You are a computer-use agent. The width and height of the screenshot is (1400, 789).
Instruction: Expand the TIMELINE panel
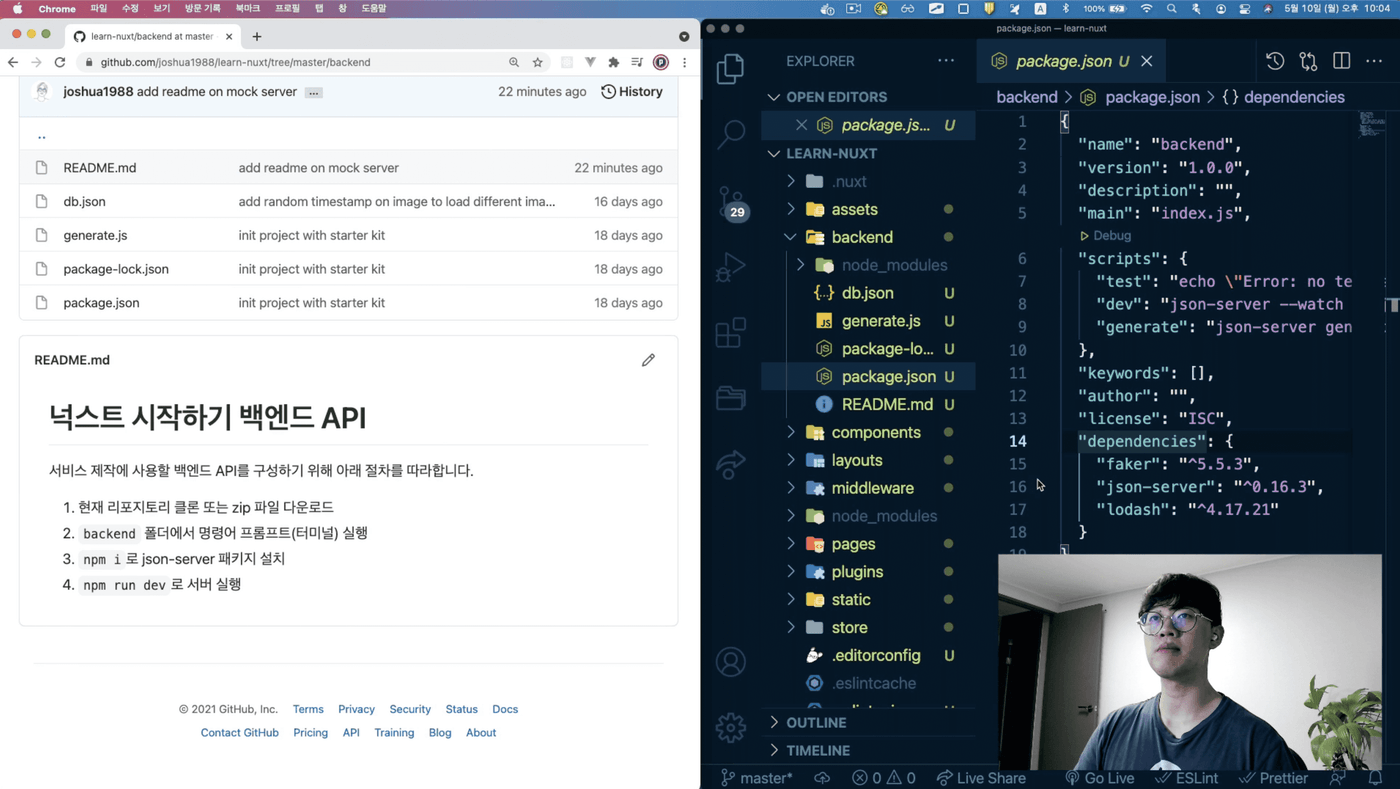[774, 750]
